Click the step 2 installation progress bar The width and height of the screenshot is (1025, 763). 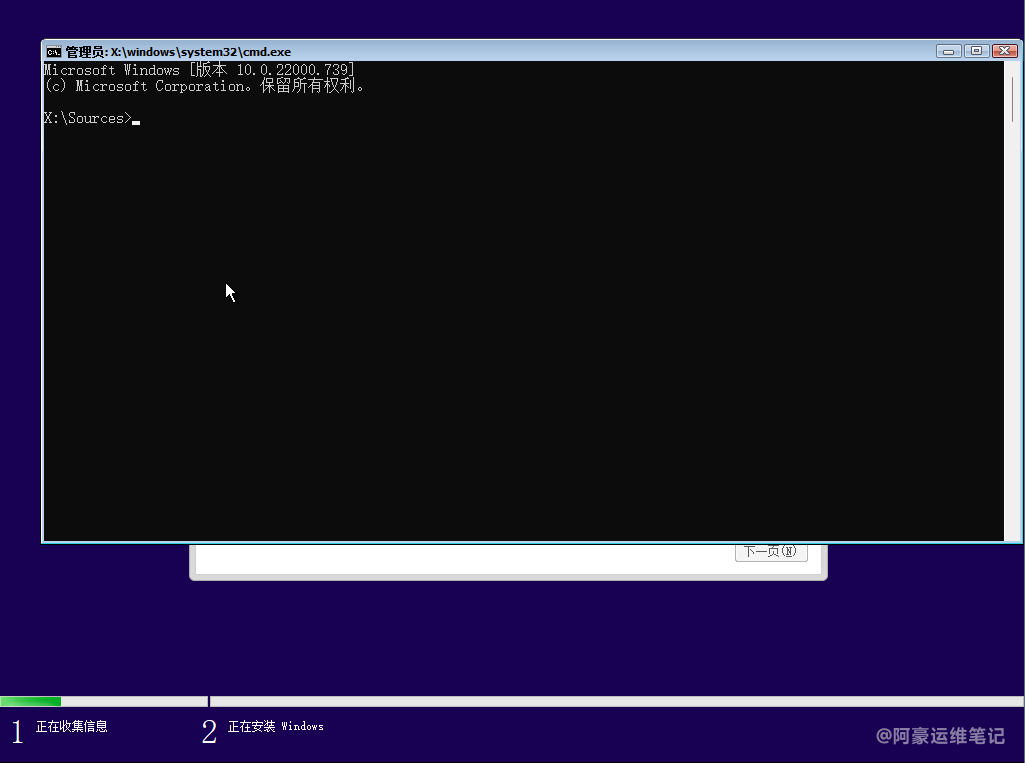click(x=616, y=702)
